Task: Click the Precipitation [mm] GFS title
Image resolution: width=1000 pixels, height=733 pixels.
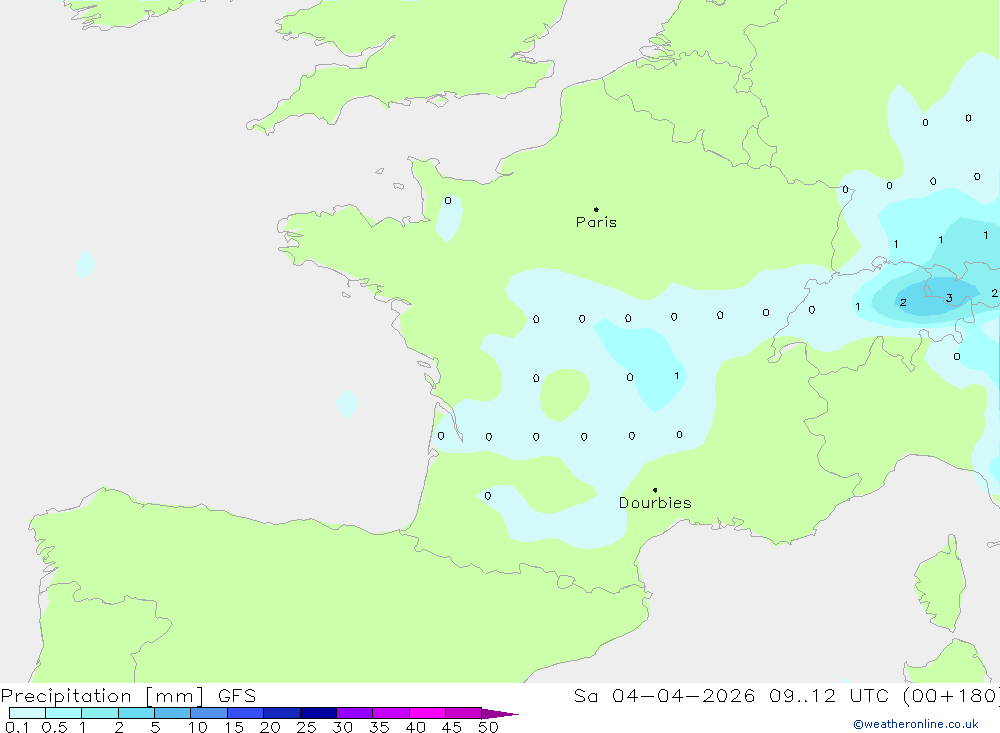Action: (x=128, y=696)
